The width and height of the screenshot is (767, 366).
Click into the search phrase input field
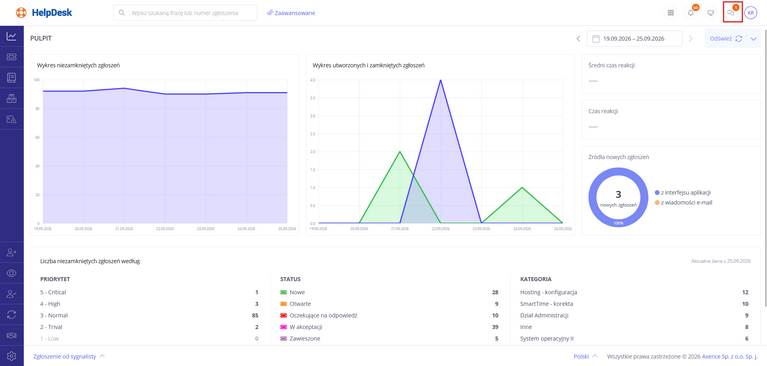tap(185, 13)
